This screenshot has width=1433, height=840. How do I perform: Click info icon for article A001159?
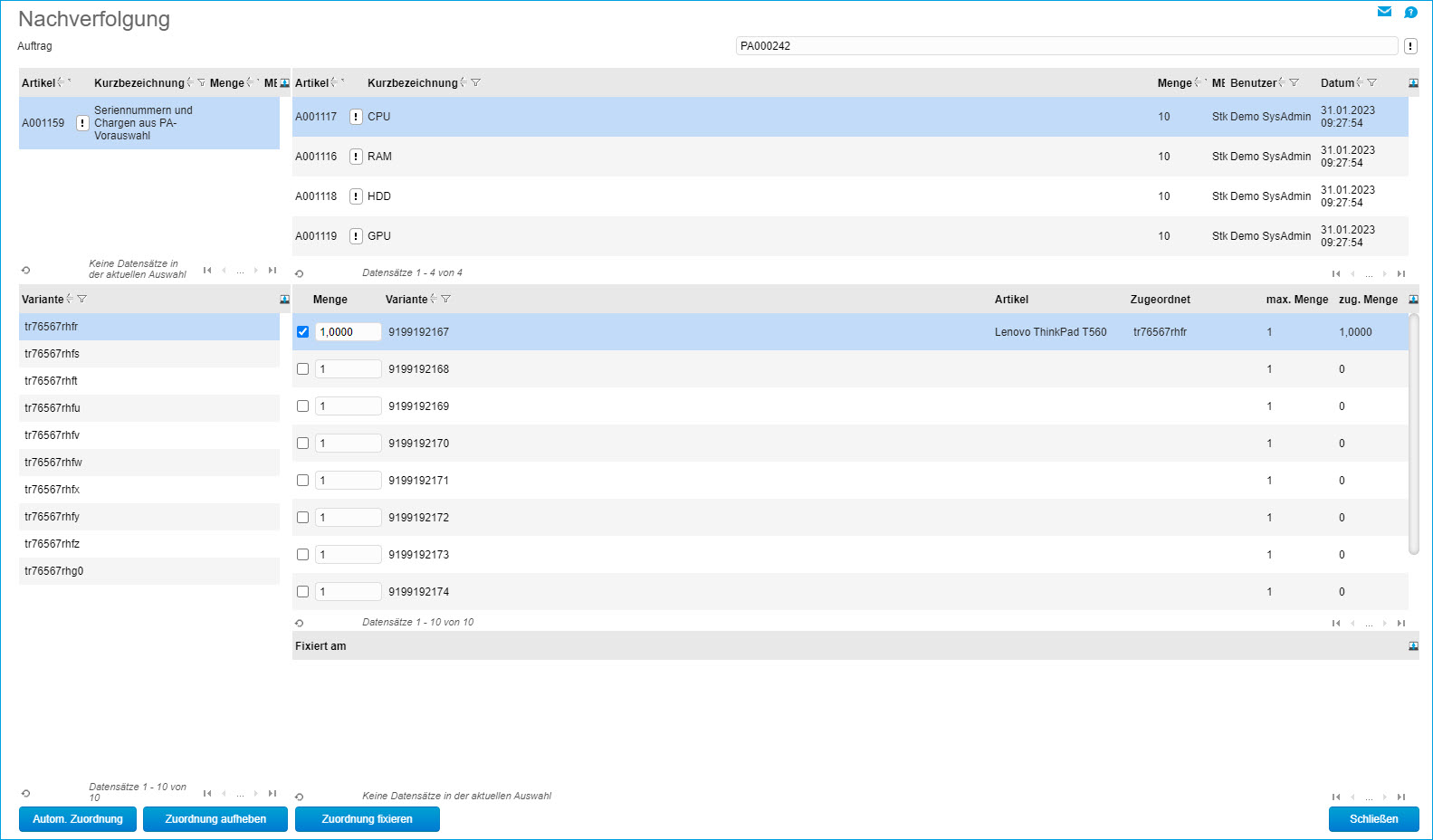(x=82, y=123)
